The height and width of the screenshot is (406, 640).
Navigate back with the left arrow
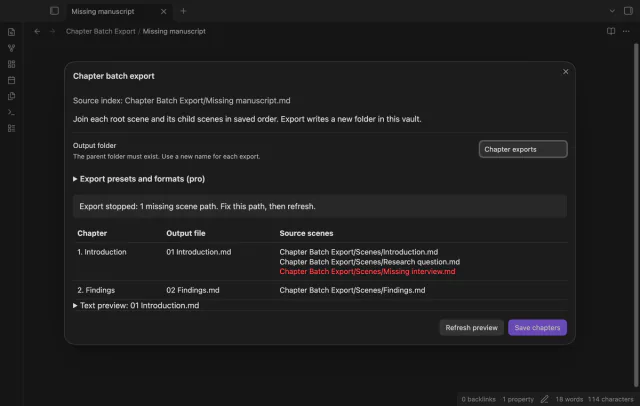pos(37,31)
